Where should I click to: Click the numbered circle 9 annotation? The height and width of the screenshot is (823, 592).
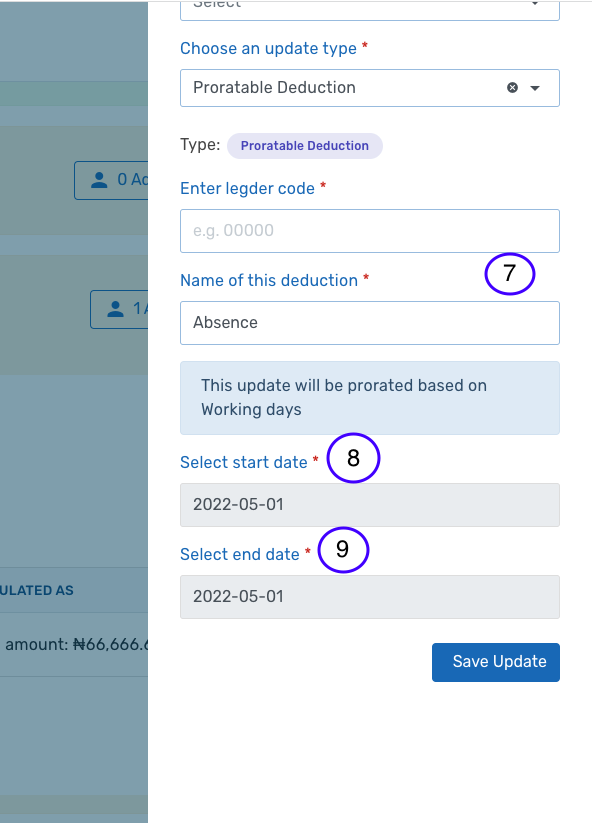(343, 549)
